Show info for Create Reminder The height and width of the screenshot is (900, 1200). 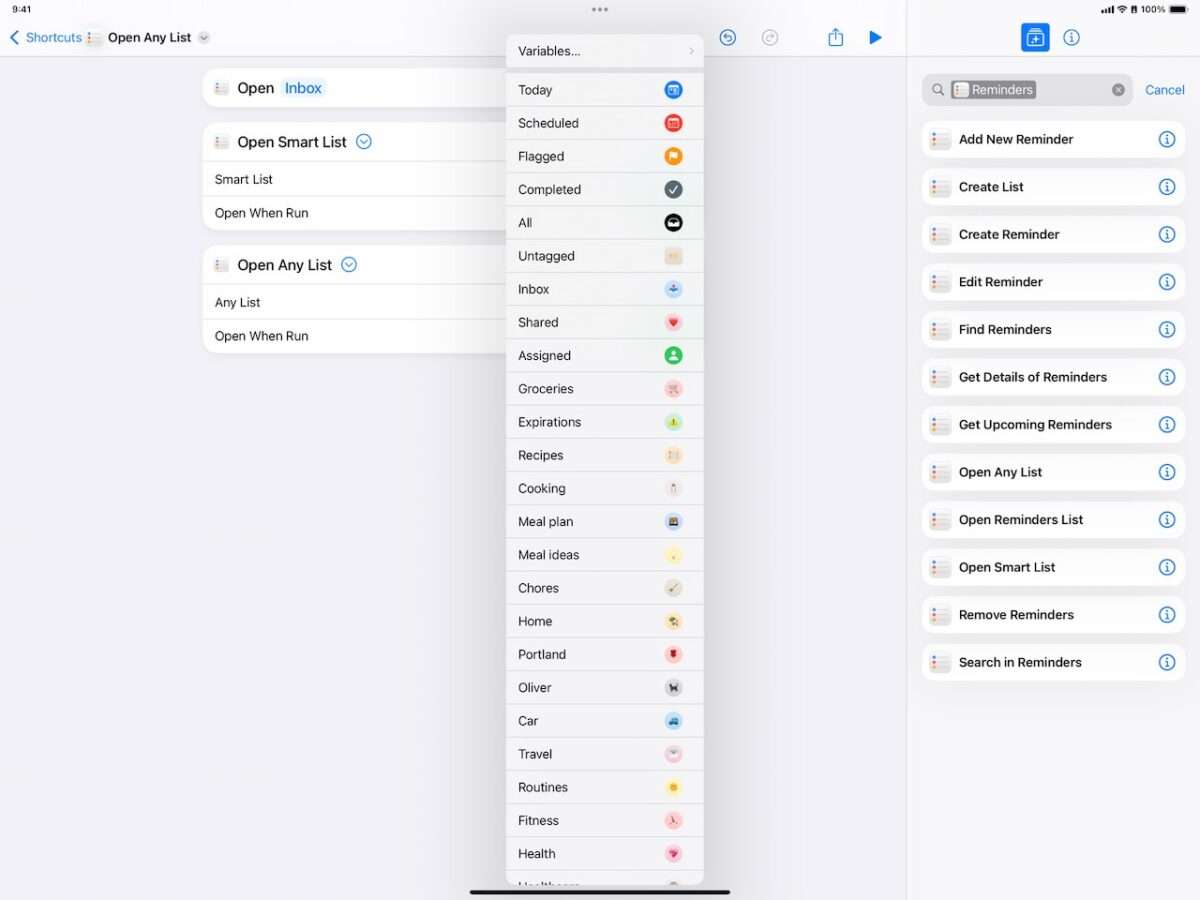click(x=1167, y=234)
